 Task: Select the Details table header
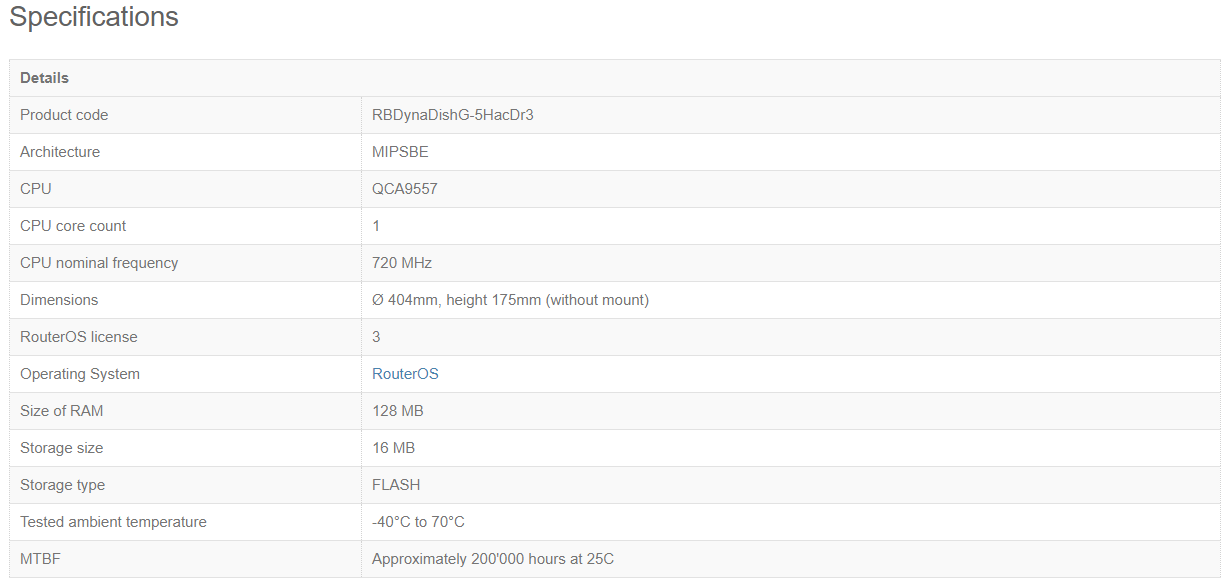[44, 78]
